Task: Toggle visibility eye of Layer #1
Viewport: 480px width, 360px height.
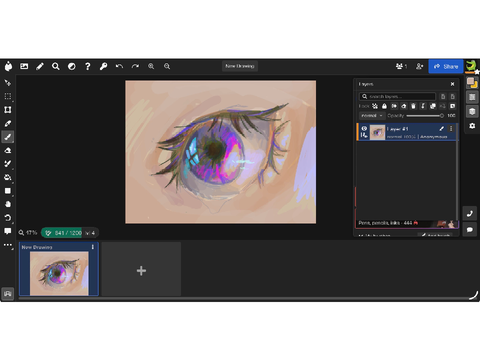Action: tap(364, 128)
